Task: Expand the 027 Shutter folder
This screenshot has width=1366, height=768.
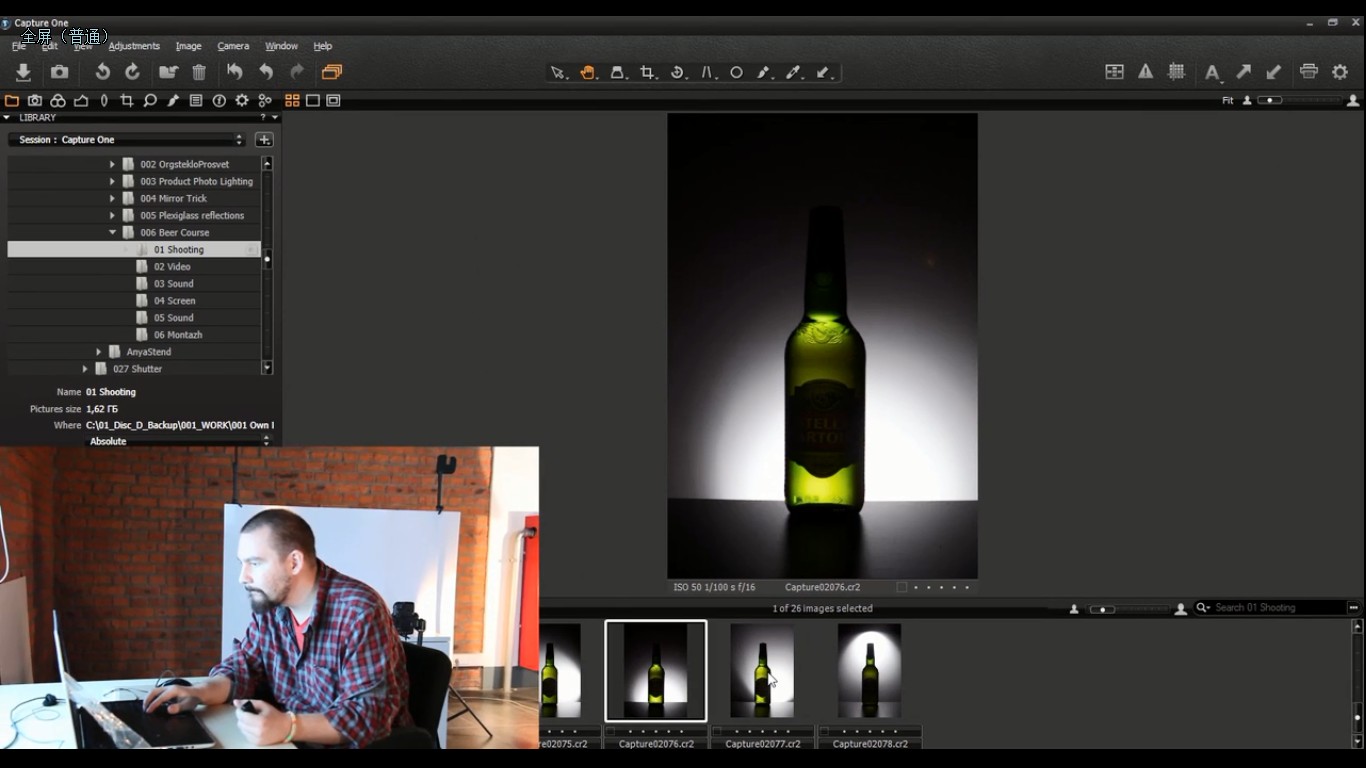Action: 85,369
